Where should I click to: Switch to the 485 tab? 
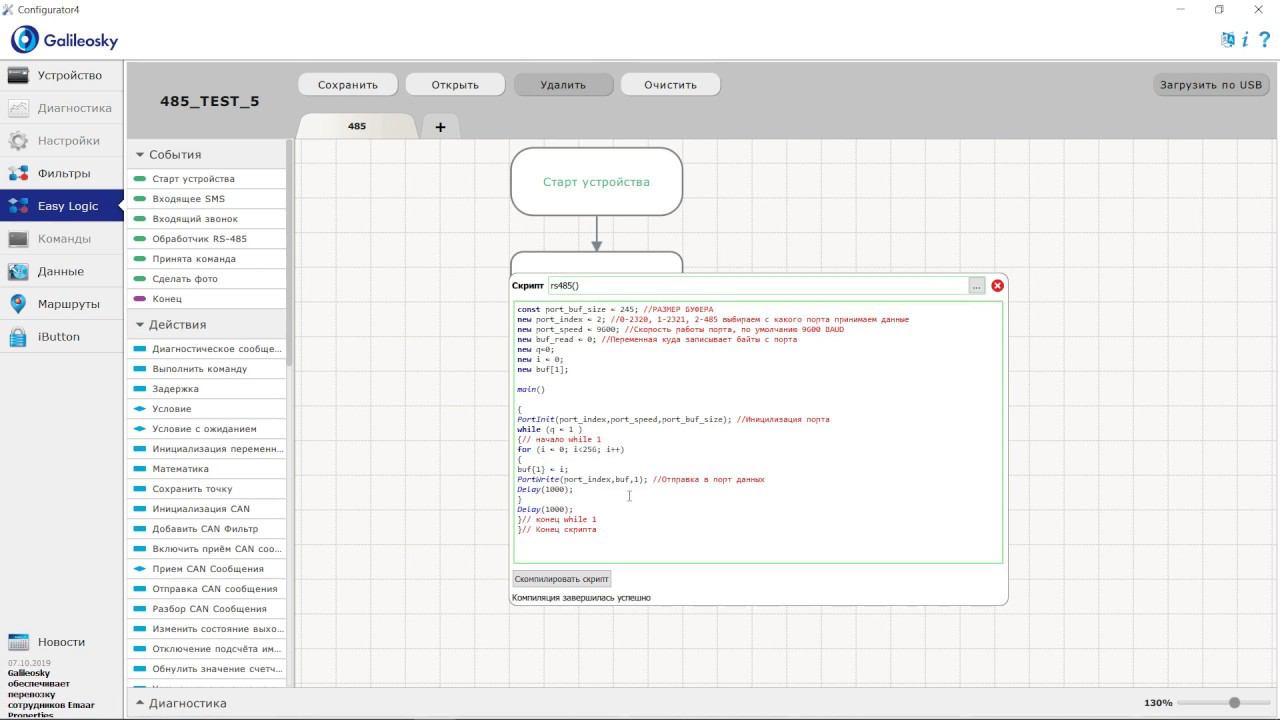[357, 126]
